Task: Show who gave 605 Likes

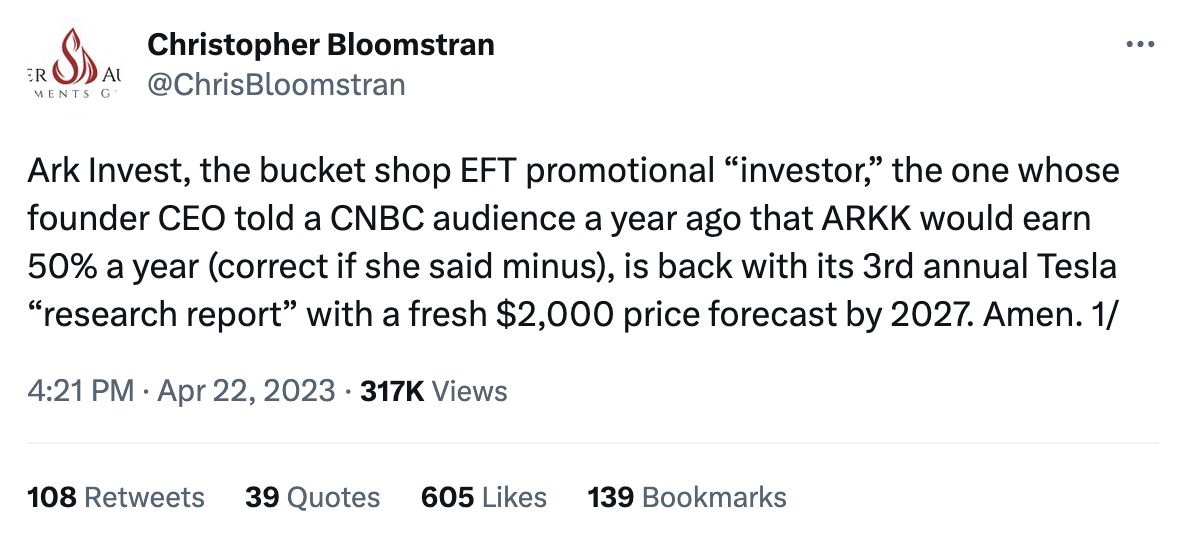Action: tap(484, 497)
